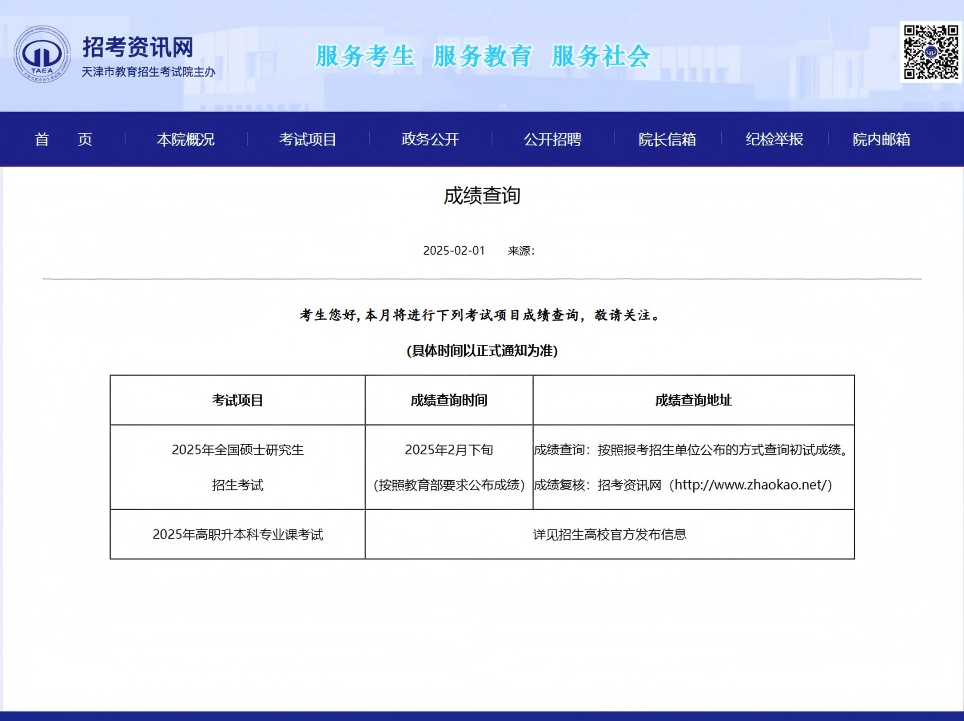Click the 招考资讯网 institute logo icon
964x721 pixels.
39,53
